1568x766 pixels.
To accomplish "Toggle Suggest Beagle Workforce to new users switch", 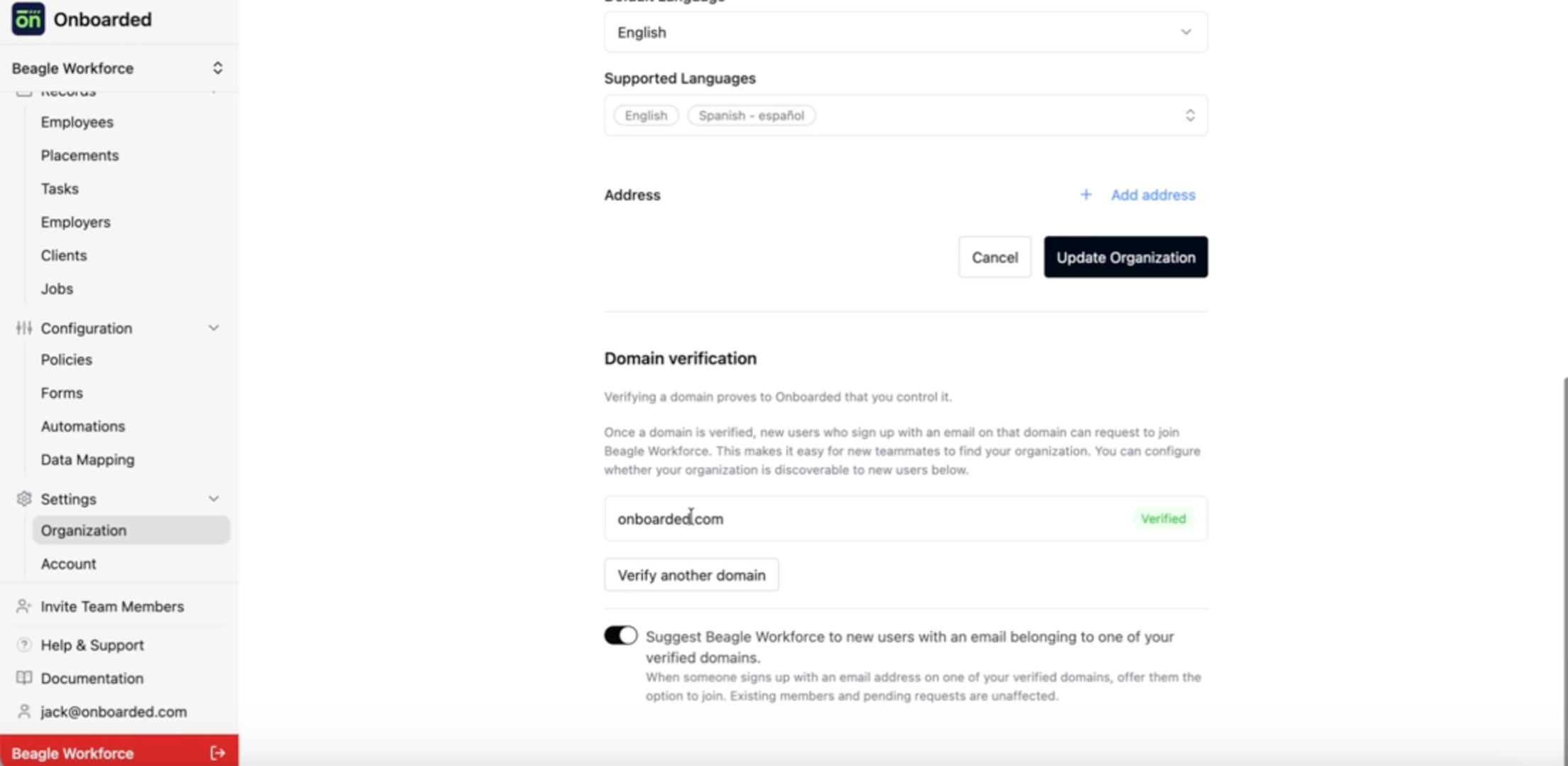I will pos(620,635).
